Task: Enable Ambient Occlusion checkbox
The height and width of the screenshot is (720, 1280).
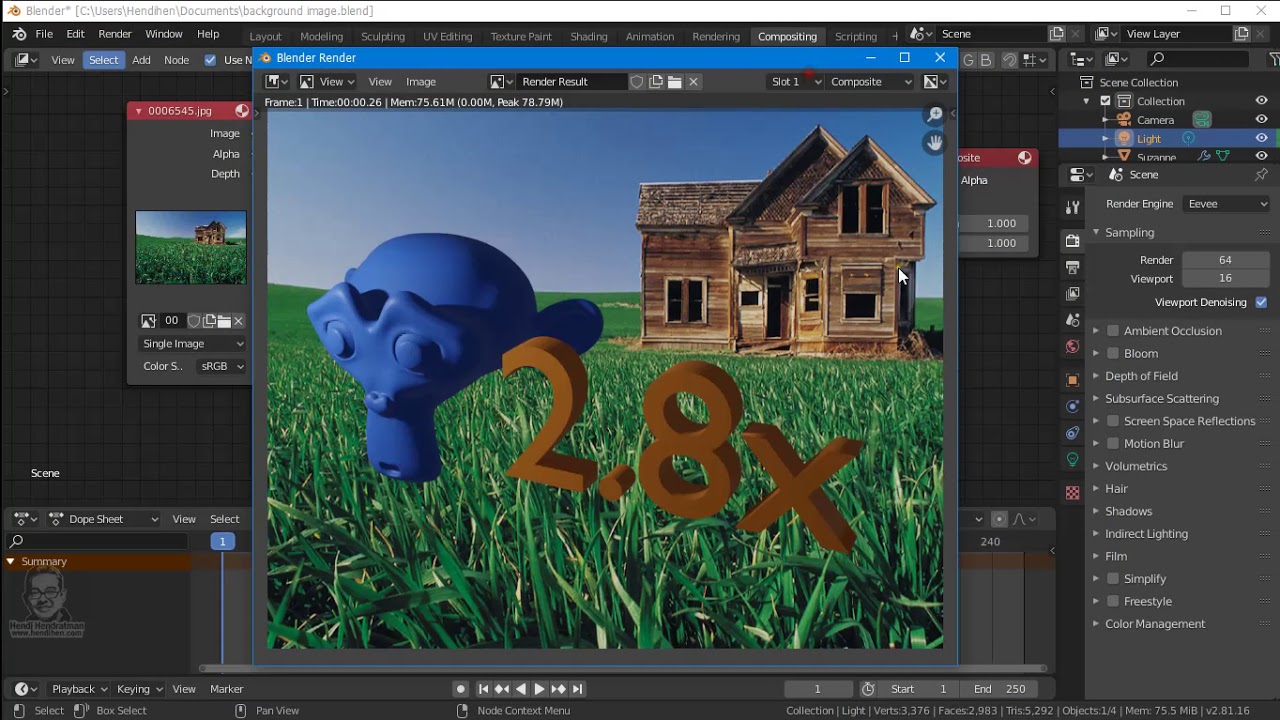Action: tap(1113, 331)
